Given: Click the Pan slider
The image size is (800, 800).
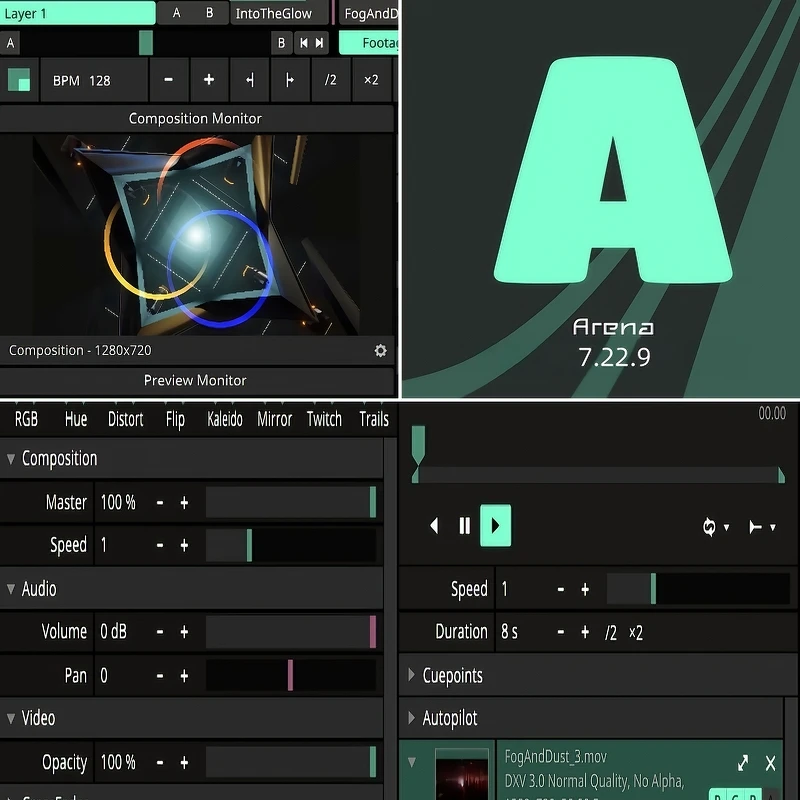Looking at the screenshot, I should [x=291, y=675].
